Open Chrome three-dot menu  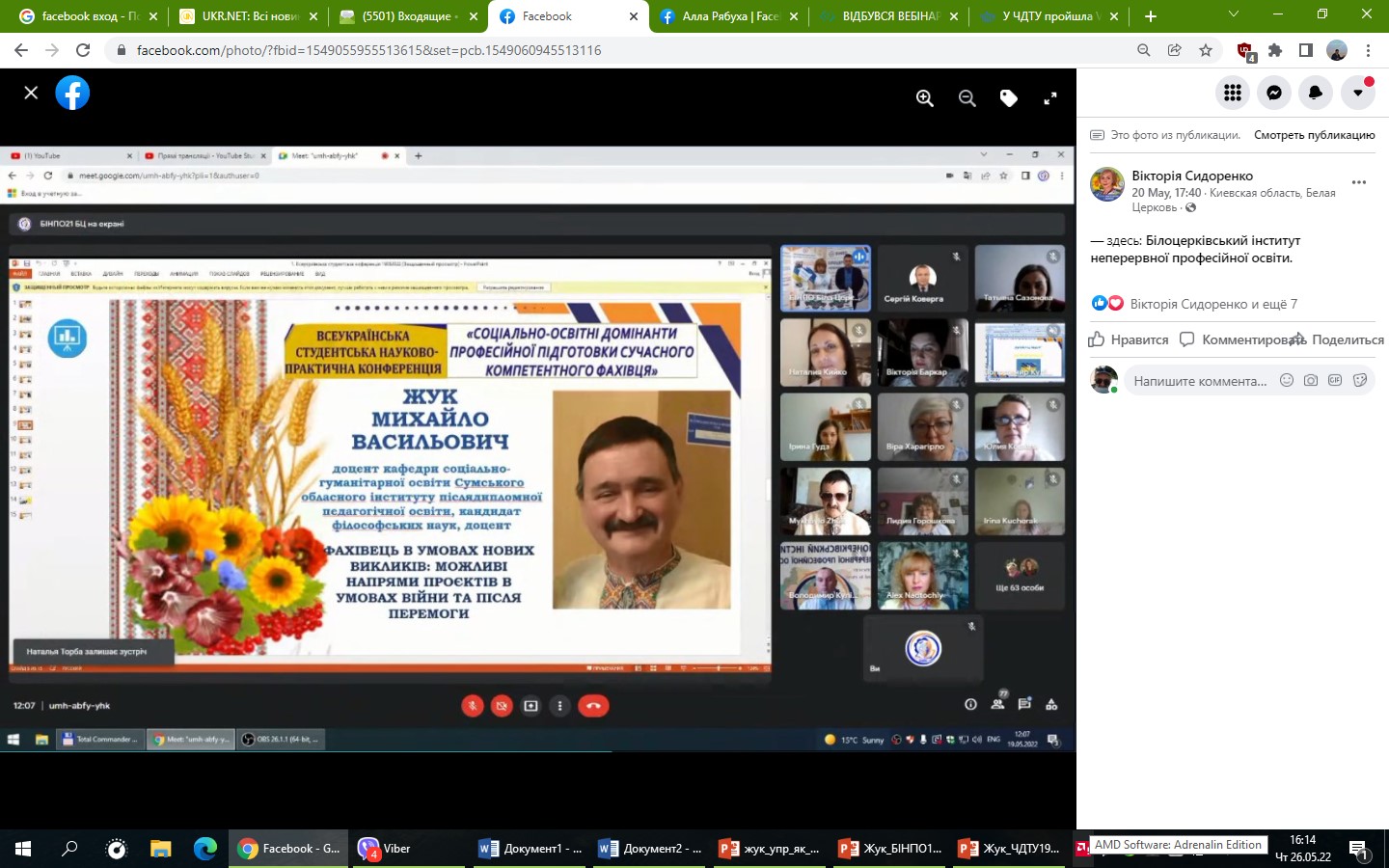pos(1368,50)
